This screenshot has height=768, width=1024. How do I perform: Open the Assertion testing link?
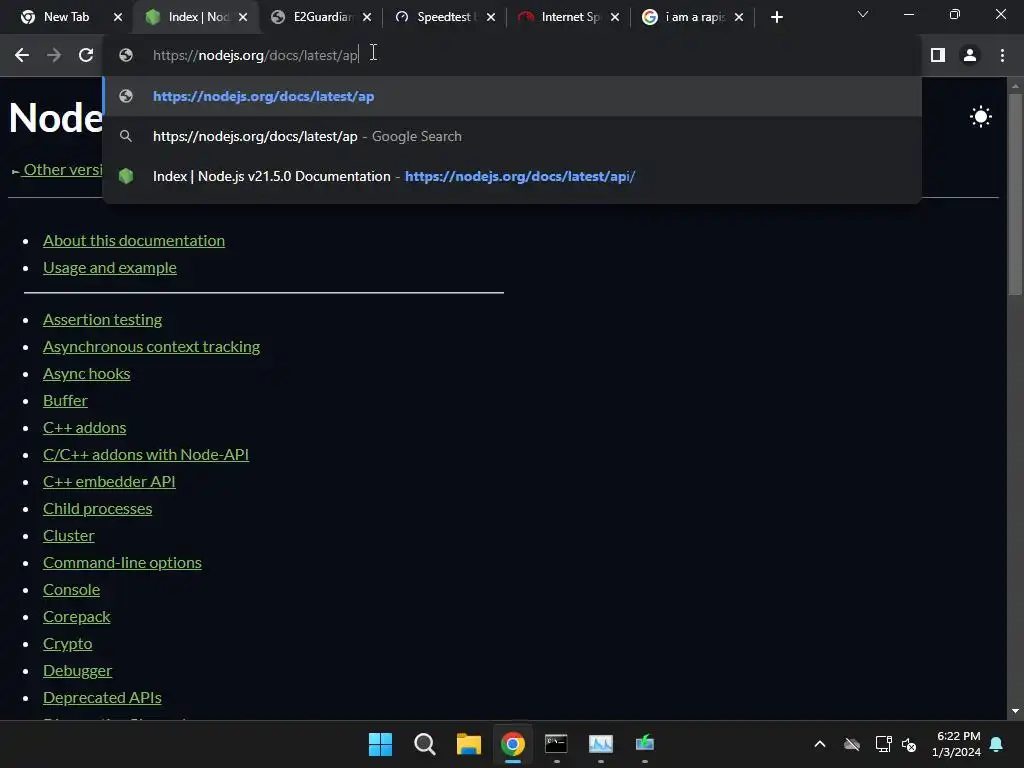[103, 319]
